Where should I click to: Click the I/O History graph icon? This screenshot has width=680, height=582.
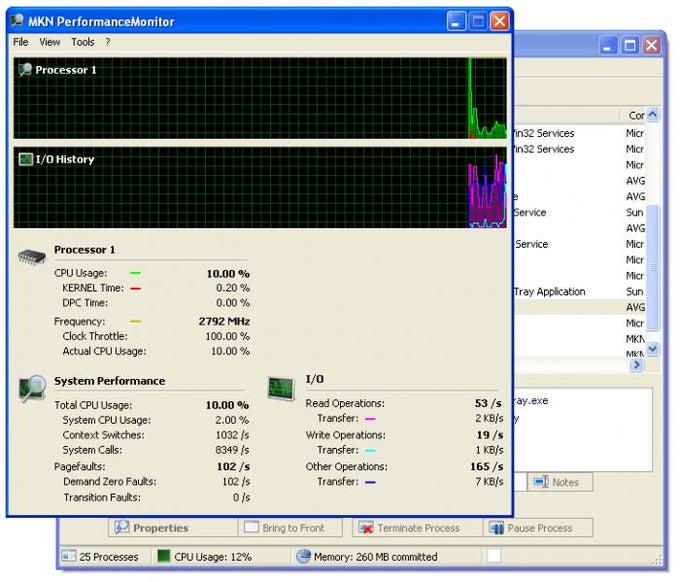click(26, 159)
